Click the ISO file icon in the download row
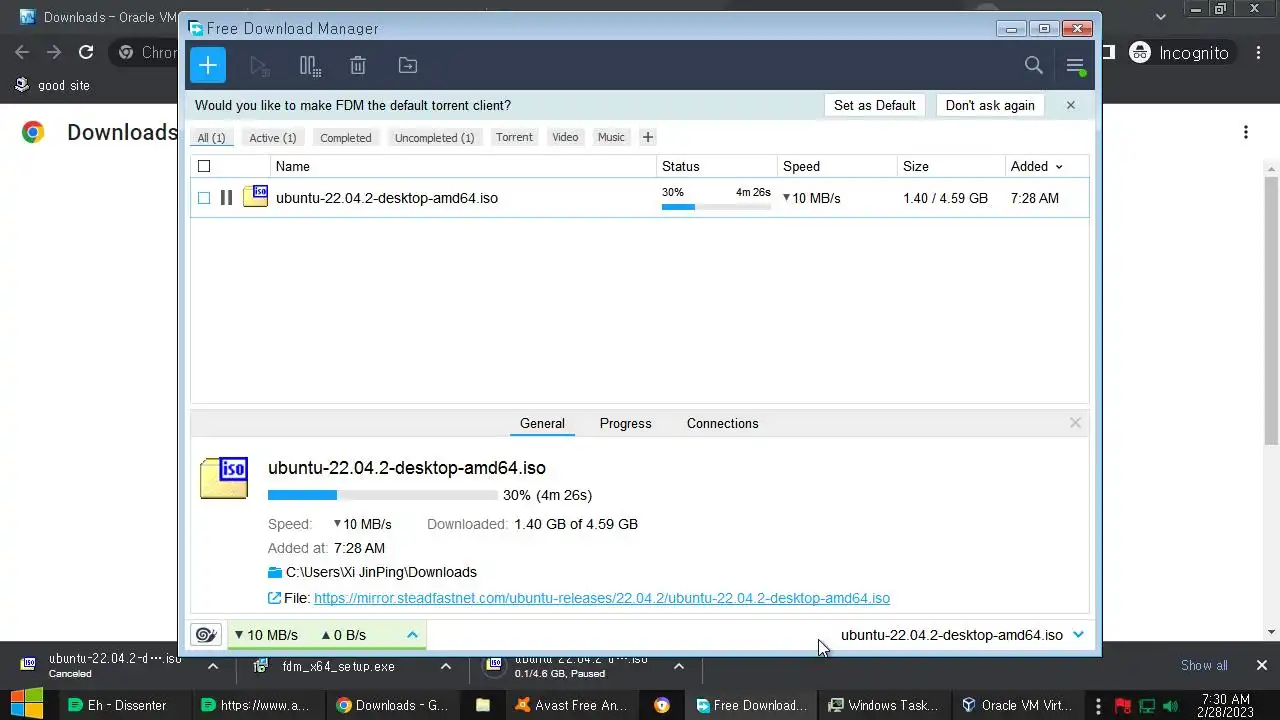 pyautogui.click(x=256, y=197)
